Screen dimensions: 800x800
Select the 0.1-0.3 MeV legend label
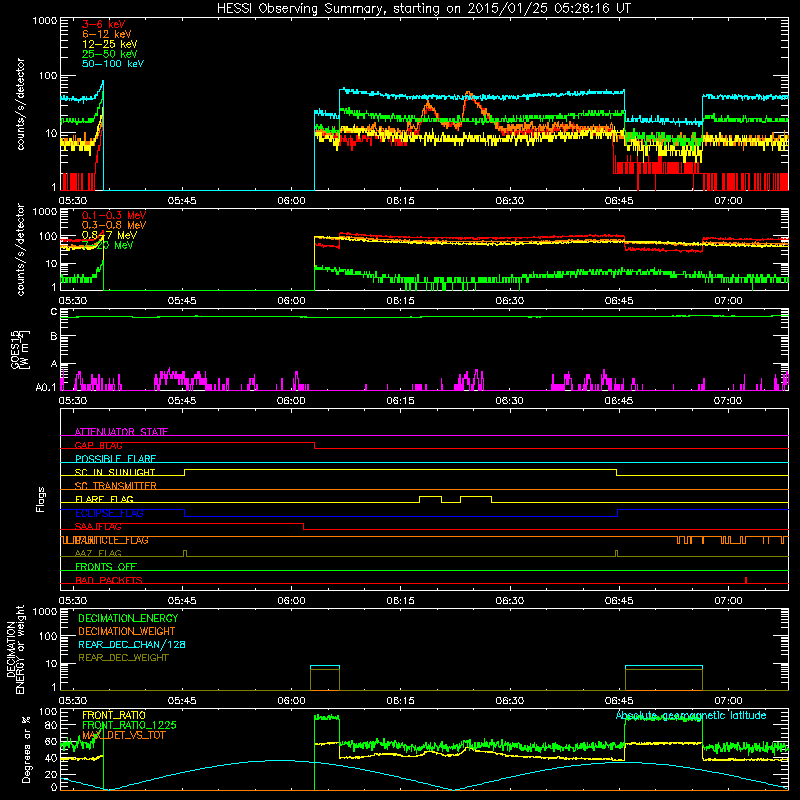114,215
